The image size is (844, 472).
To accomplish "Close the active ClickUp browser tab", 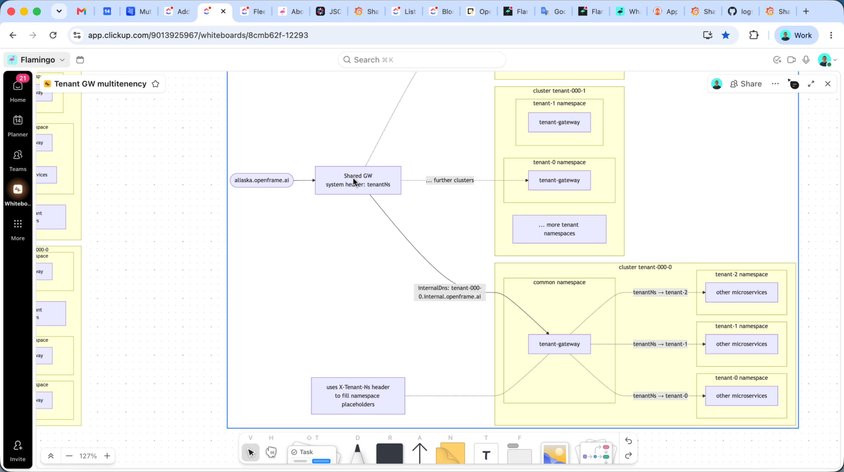I will (x=223, y=11).
